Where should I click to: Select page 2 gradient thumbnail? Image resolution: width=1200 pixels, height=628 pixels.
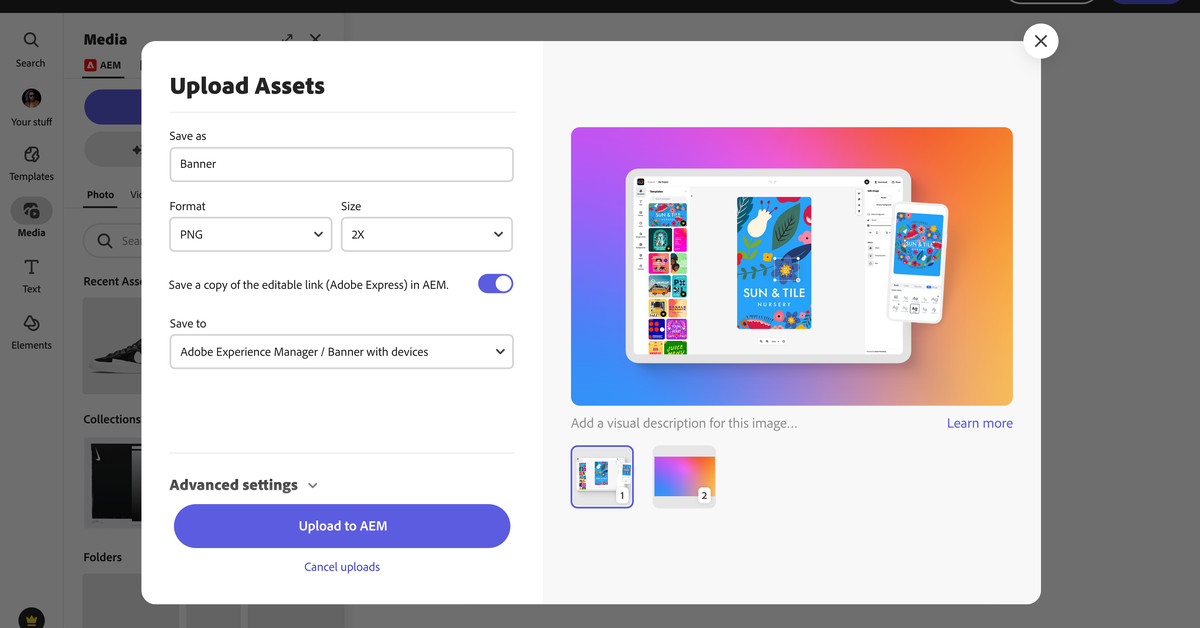684,477
